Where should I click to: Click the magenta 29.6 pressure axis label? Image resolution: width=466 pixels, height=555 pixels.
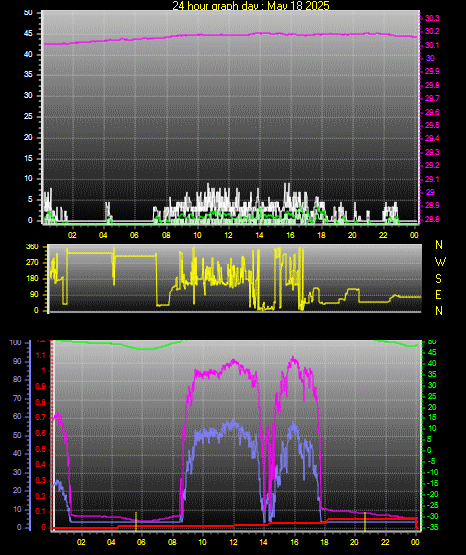tap(432, 112)
